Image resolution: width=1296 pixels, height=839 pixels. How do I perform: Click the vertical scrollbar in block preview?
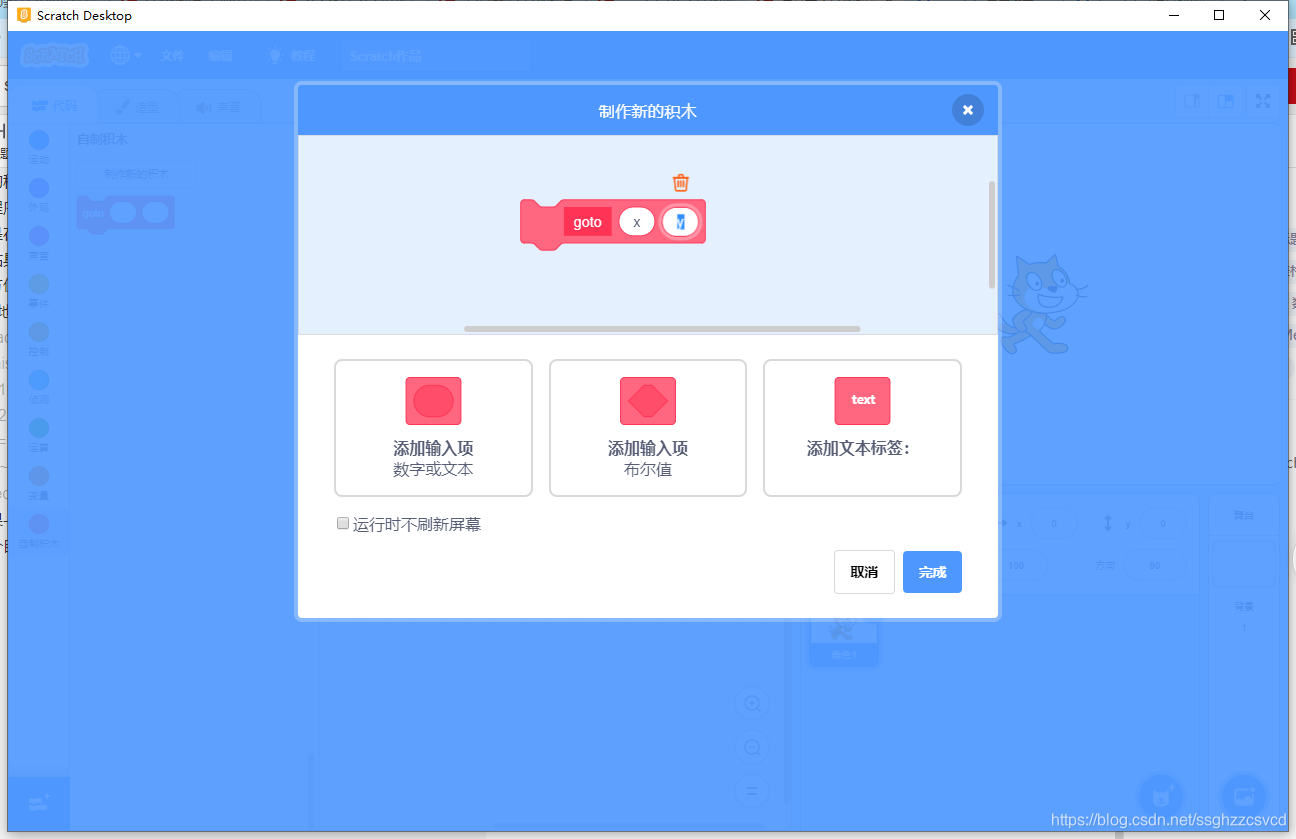coord(991,235)
